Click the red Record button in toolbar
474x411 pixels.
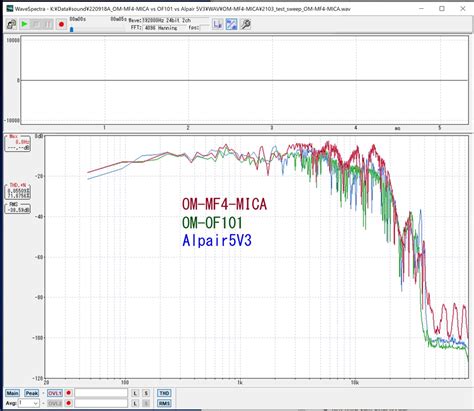61,24
